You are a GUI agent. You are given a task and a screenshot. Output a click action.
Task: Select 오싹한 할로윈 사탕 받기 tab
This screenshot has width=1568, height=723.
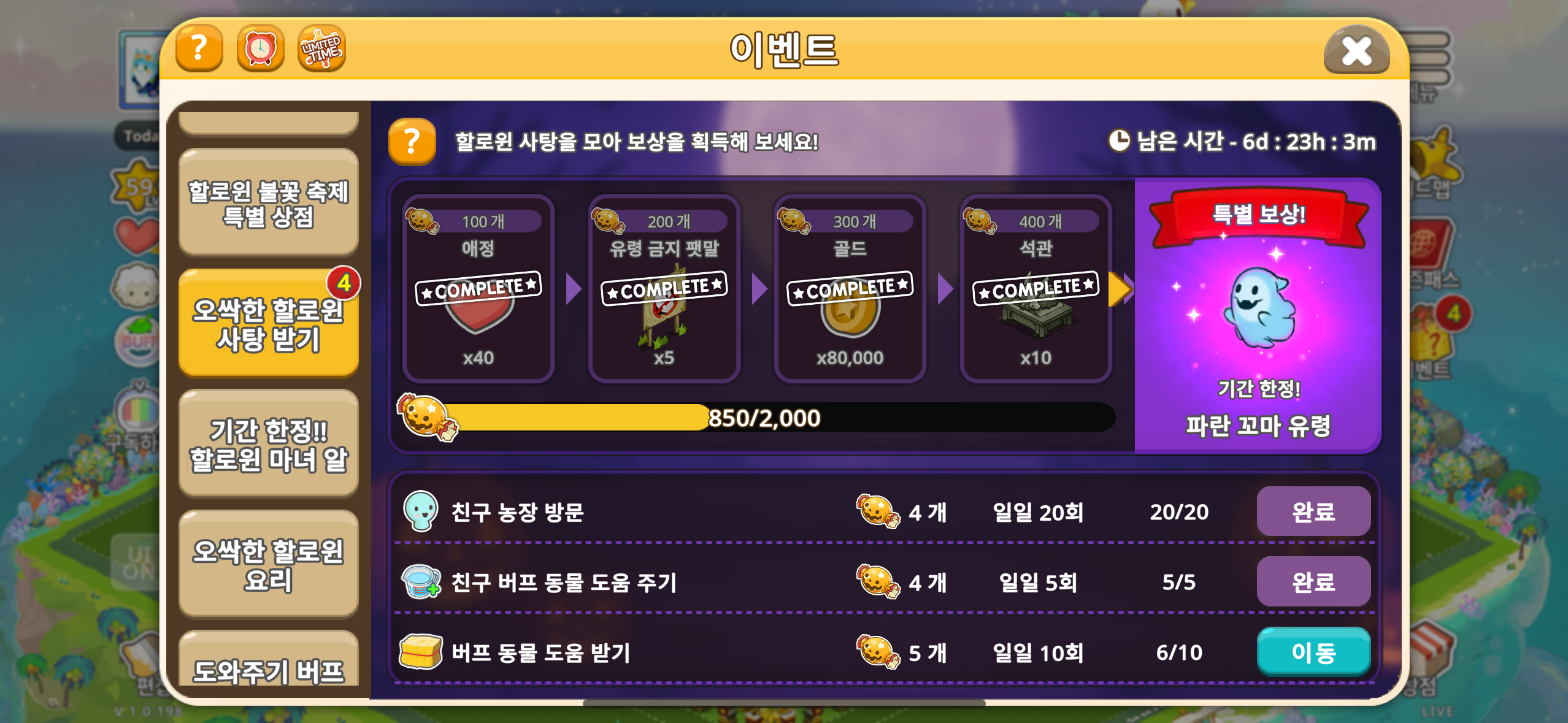coord(269,323)
